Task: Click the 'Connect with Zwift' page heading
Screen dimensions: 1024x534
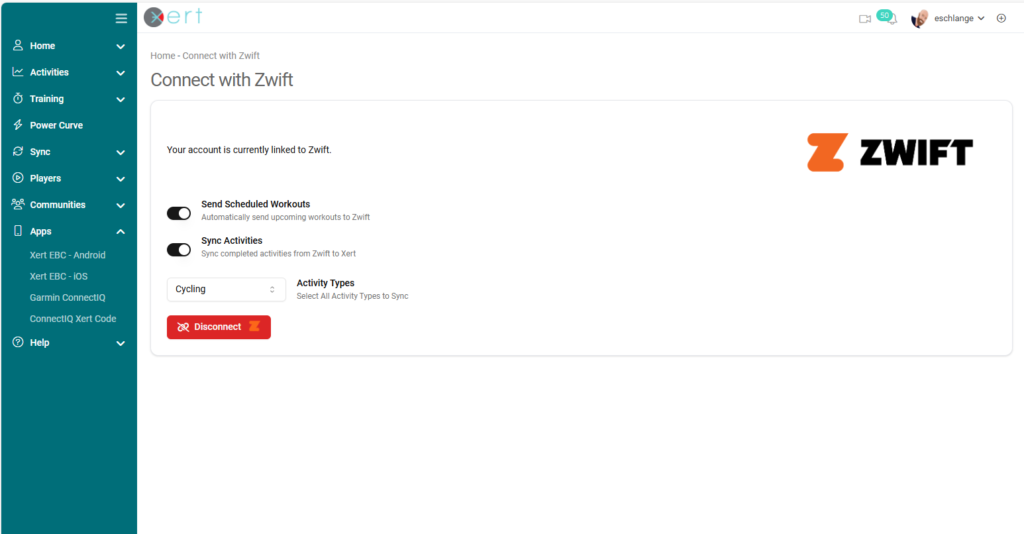Action: (221, 80)
